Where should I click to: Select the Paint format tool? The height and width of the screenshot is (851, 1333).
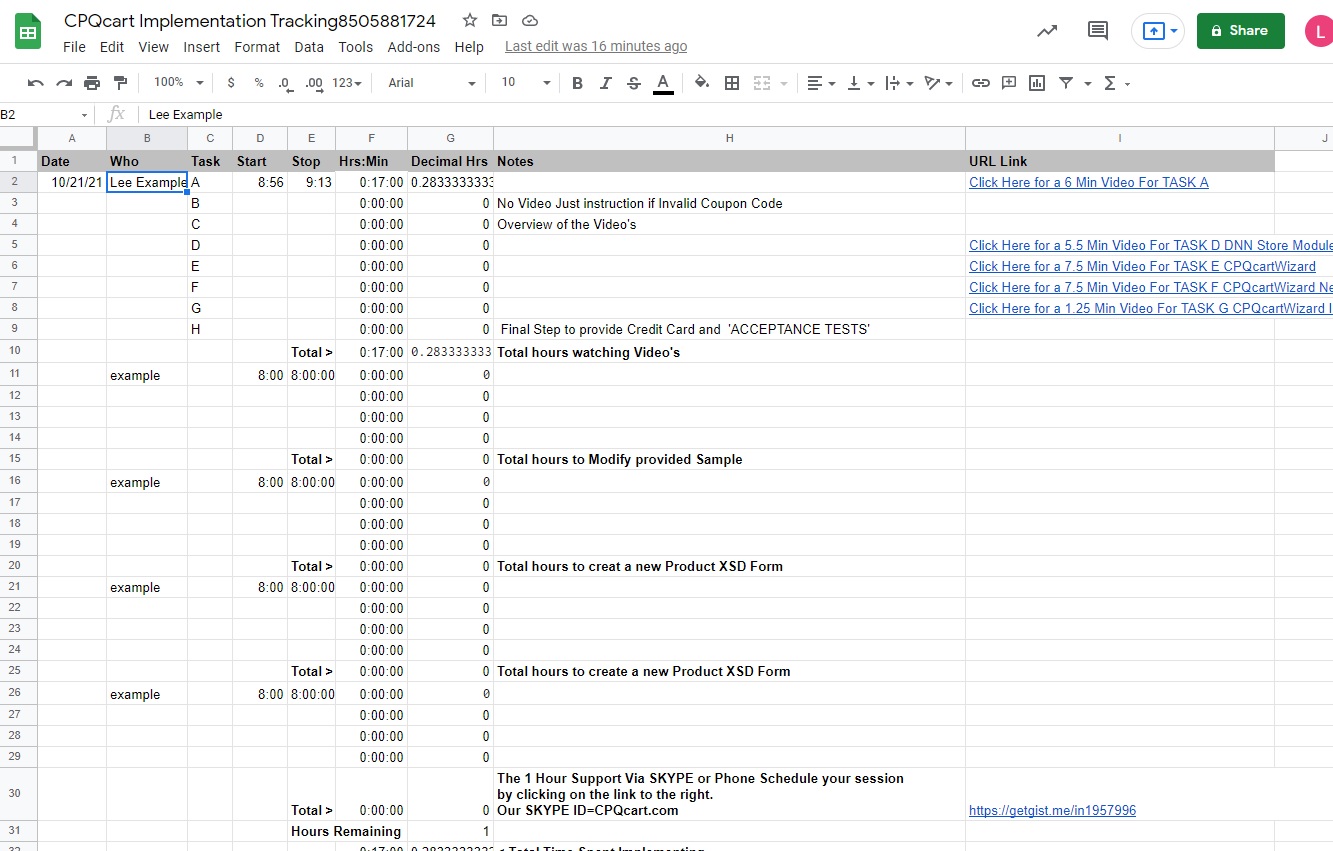pos(120,83)
